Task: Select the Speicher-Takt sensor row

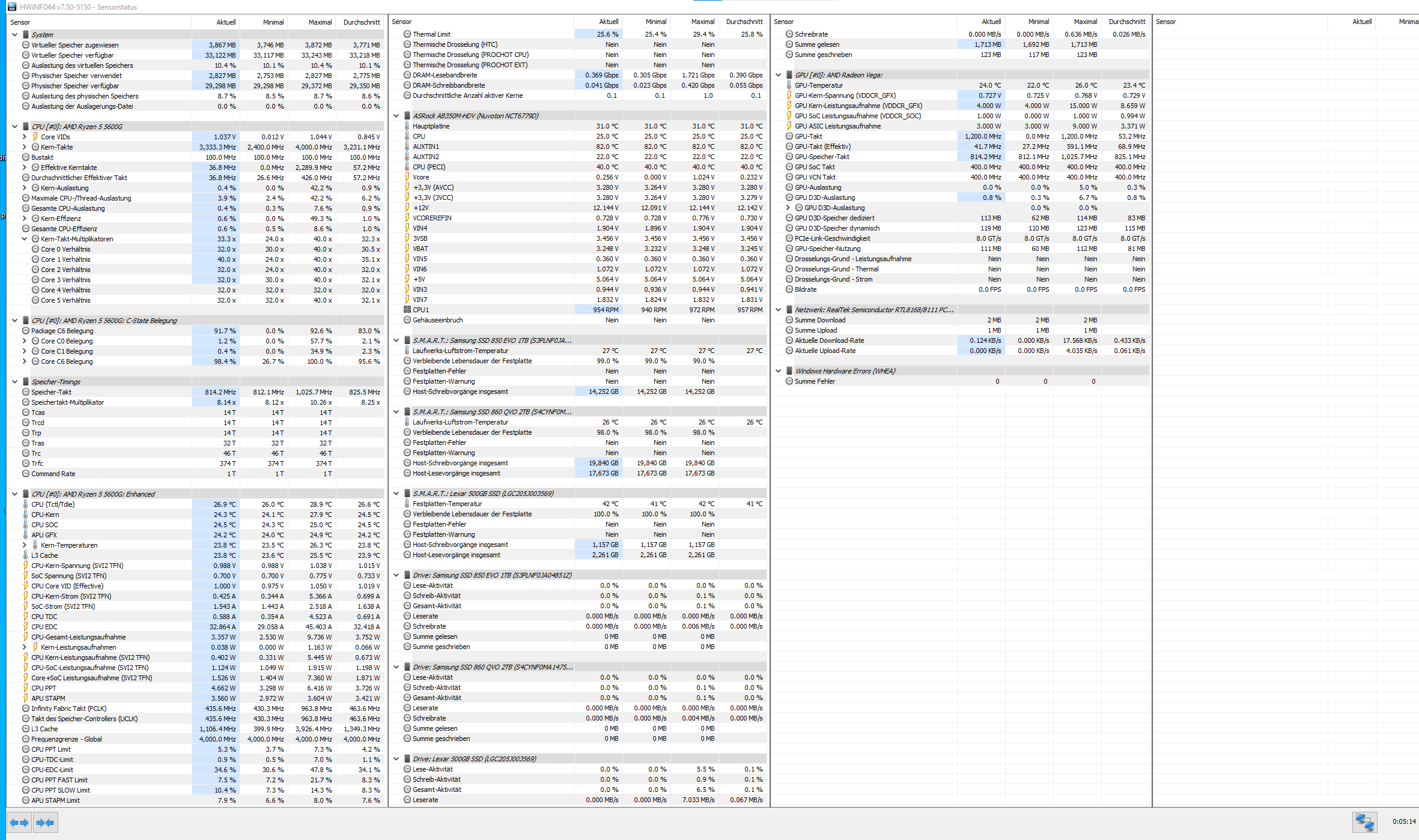Action: click(x=51, y=391)
